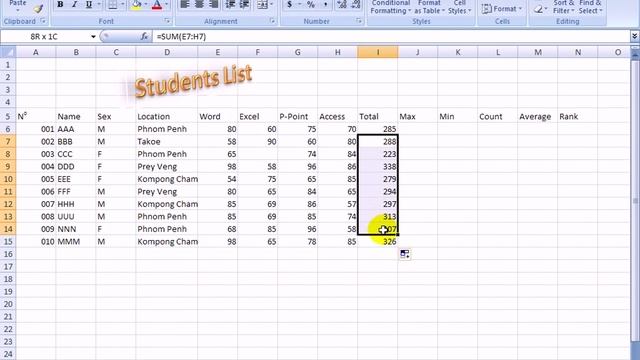Open Conditional Formatting menu
This screenshot has height=360, width=640.
(x=391, y=7)
